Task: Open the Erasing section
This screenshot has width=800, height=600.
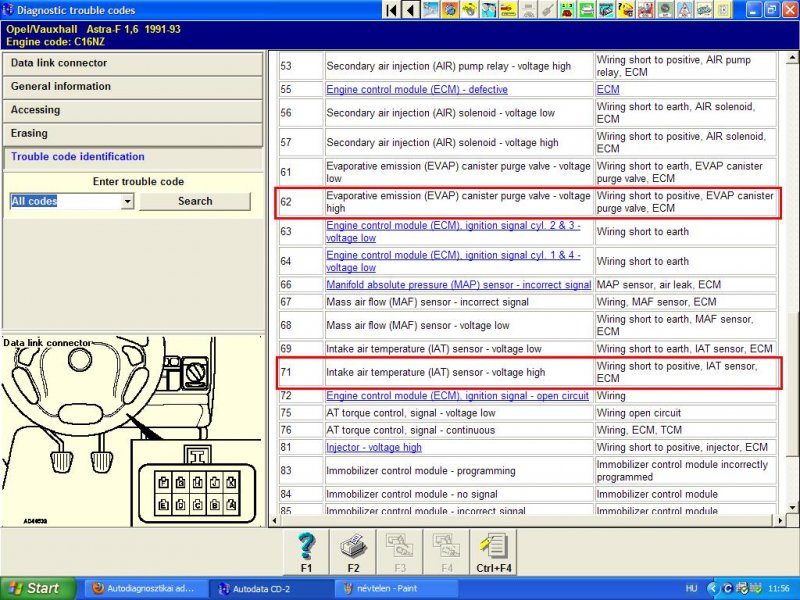Action: point(133,134)
